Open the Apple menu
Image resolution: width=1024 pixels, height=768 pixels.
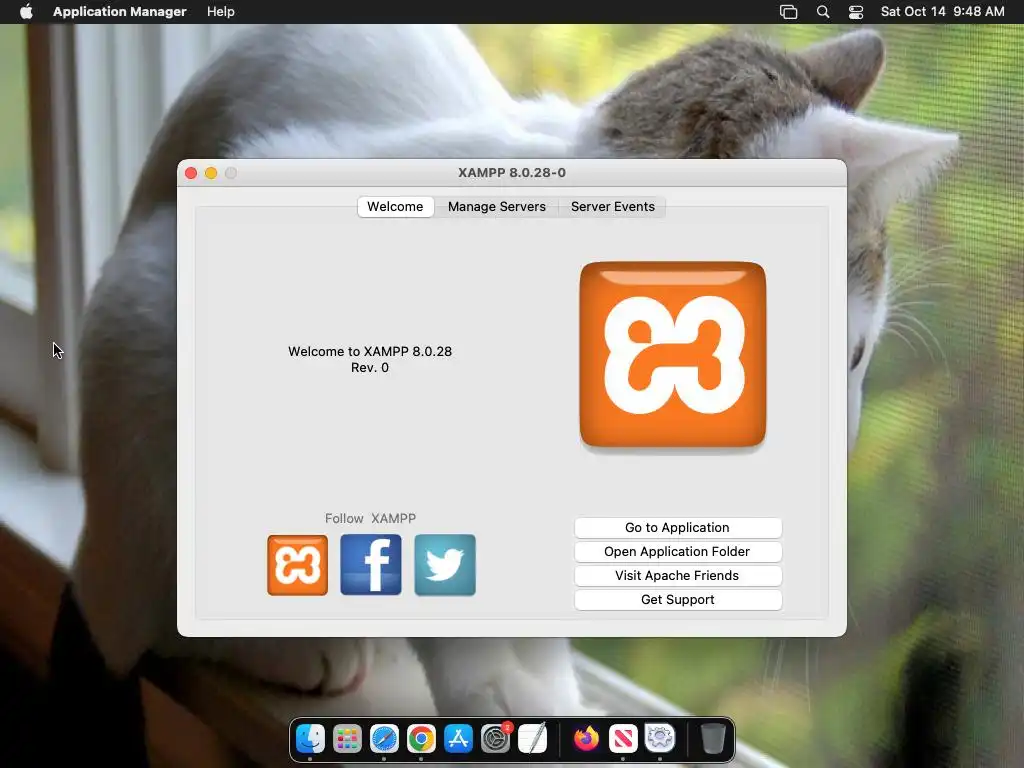pos(26,12)
